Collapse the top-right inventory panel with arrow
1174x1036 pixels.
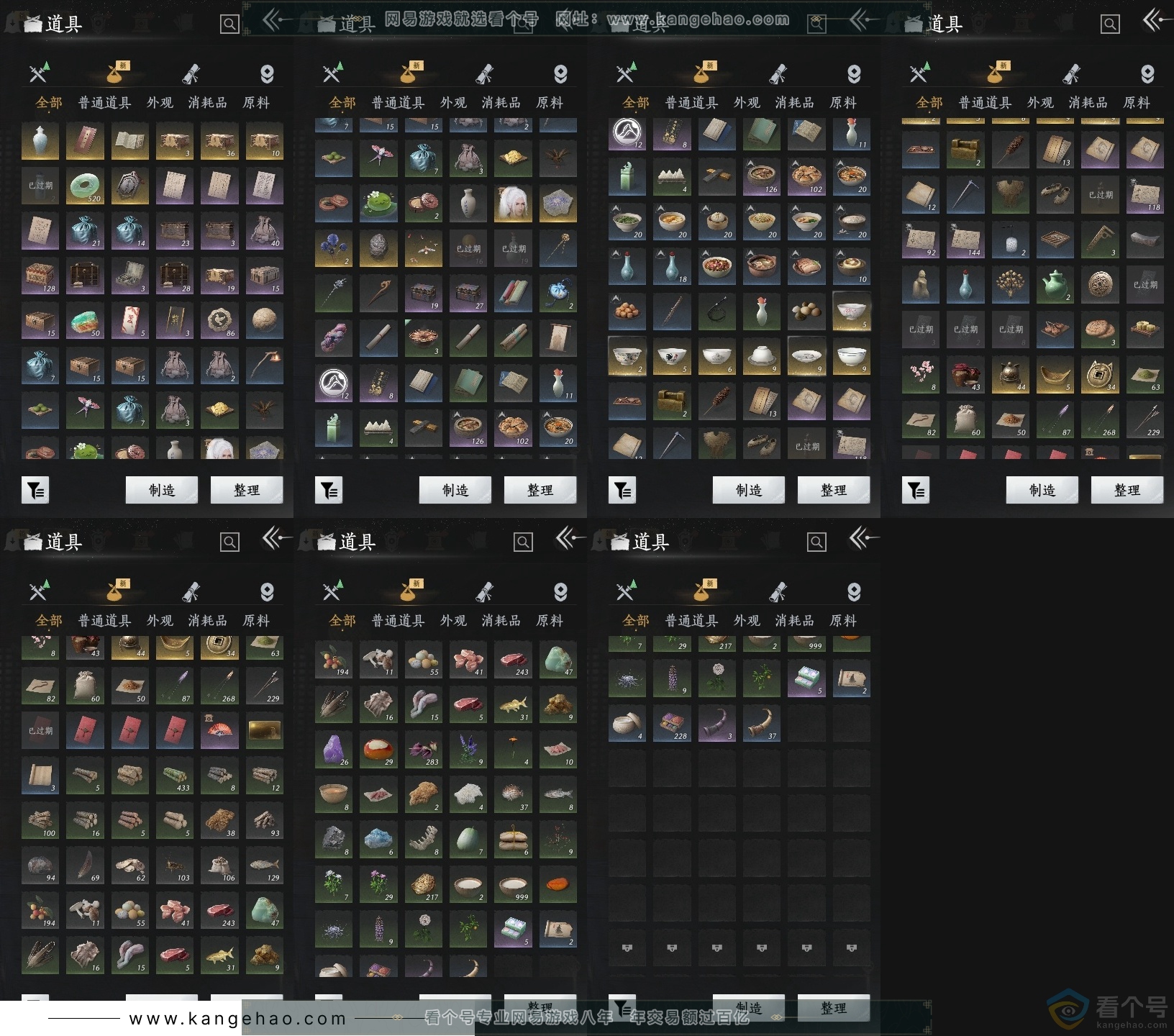click(x=1155, y=20)
